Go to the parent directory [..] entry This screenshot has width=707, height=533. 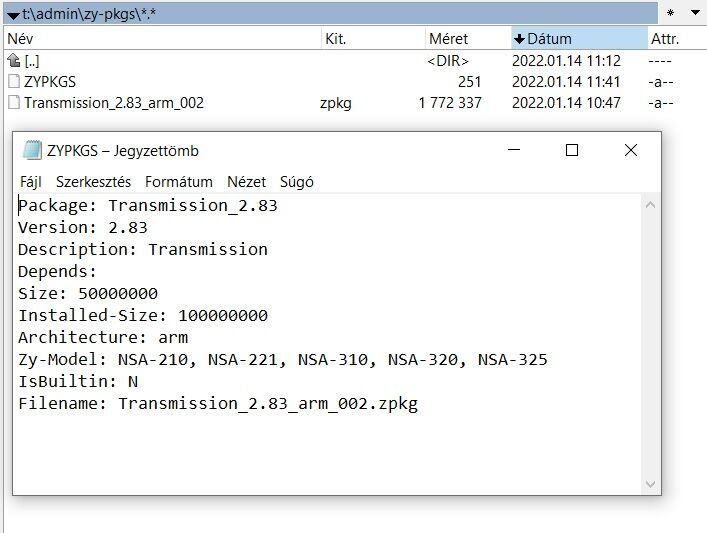pos(32,60)
